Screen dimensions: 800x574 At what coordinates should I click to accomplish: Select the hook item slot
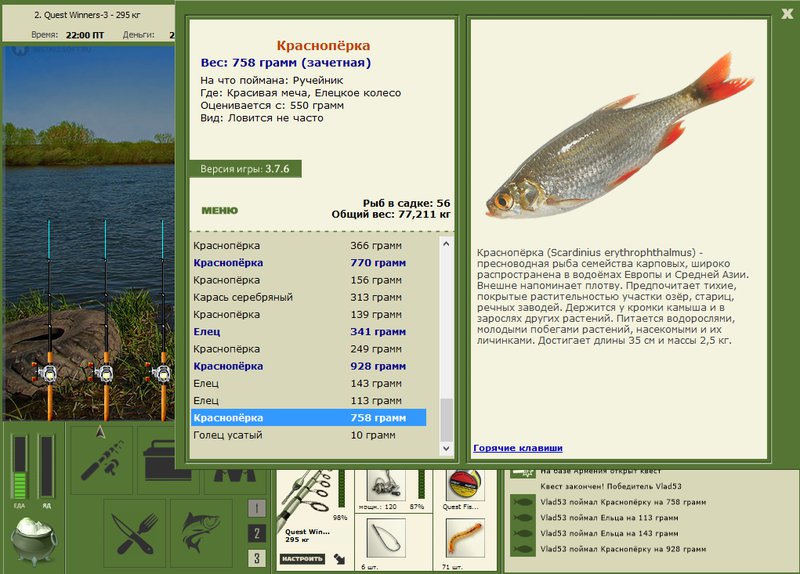(386, 537)
